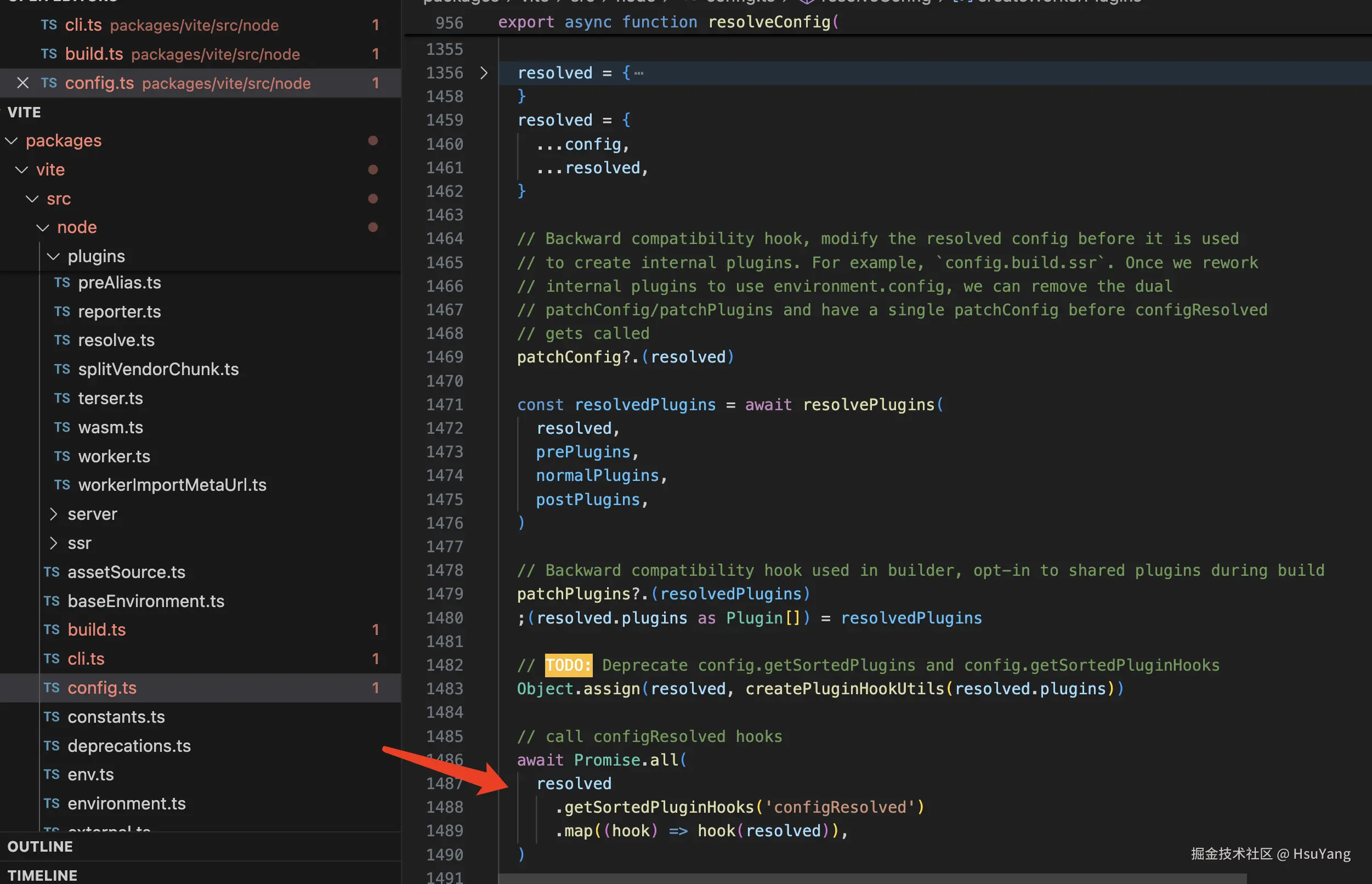The height and width of the screenshot is (884, 1372).
Task: Click the TS icon of cli.ts open editor
Action: (x=49, y=25)
